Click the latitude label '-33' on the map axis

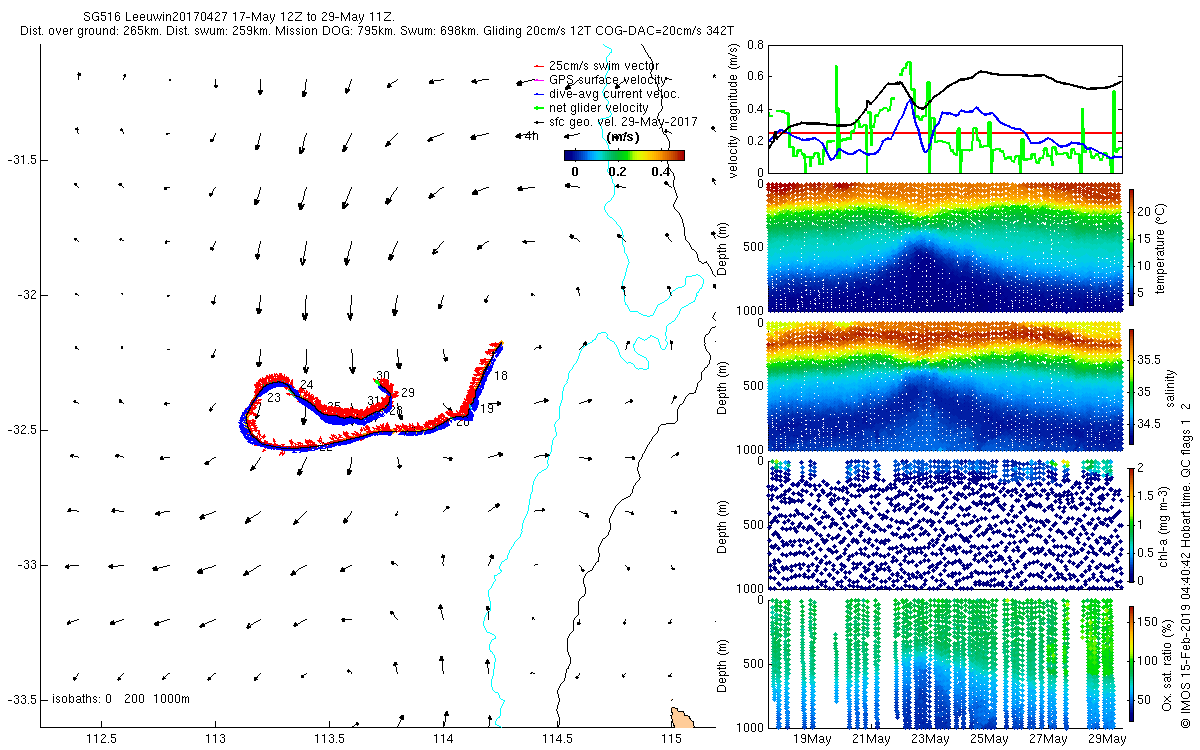click(x=27, y=565)
